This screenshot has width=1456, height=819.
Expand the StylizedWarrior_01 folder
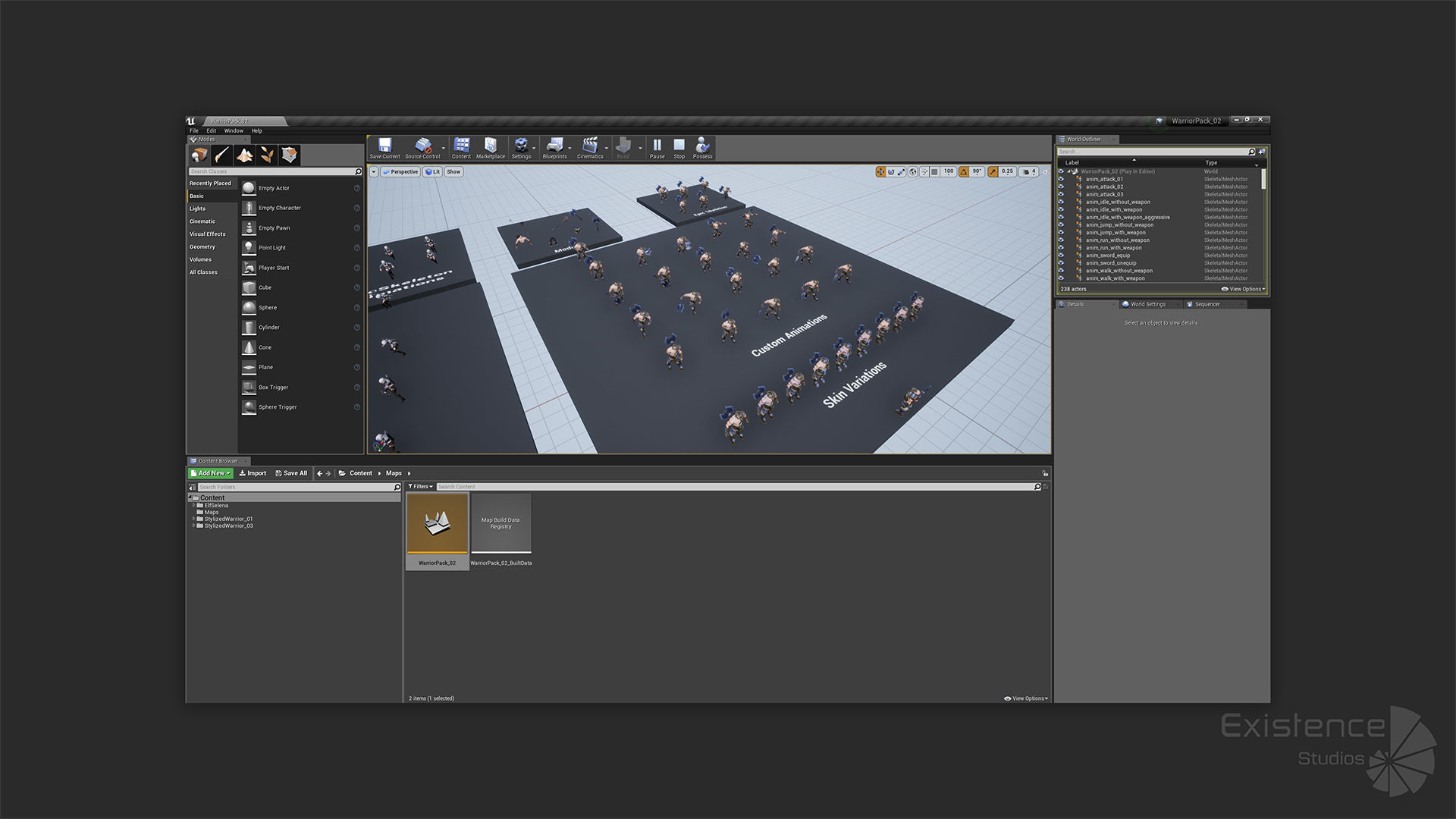193,519
